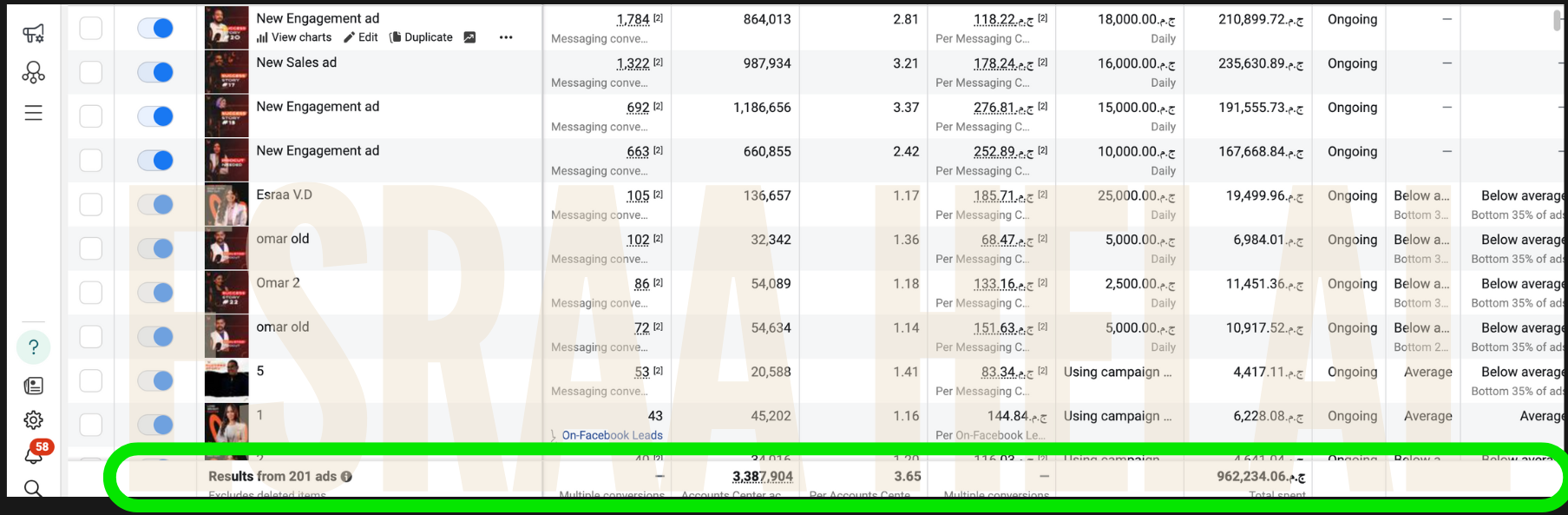Open the campaigns megaphone icon in sidebar
Screen dimensions: 1568x515
coord(33,33)
